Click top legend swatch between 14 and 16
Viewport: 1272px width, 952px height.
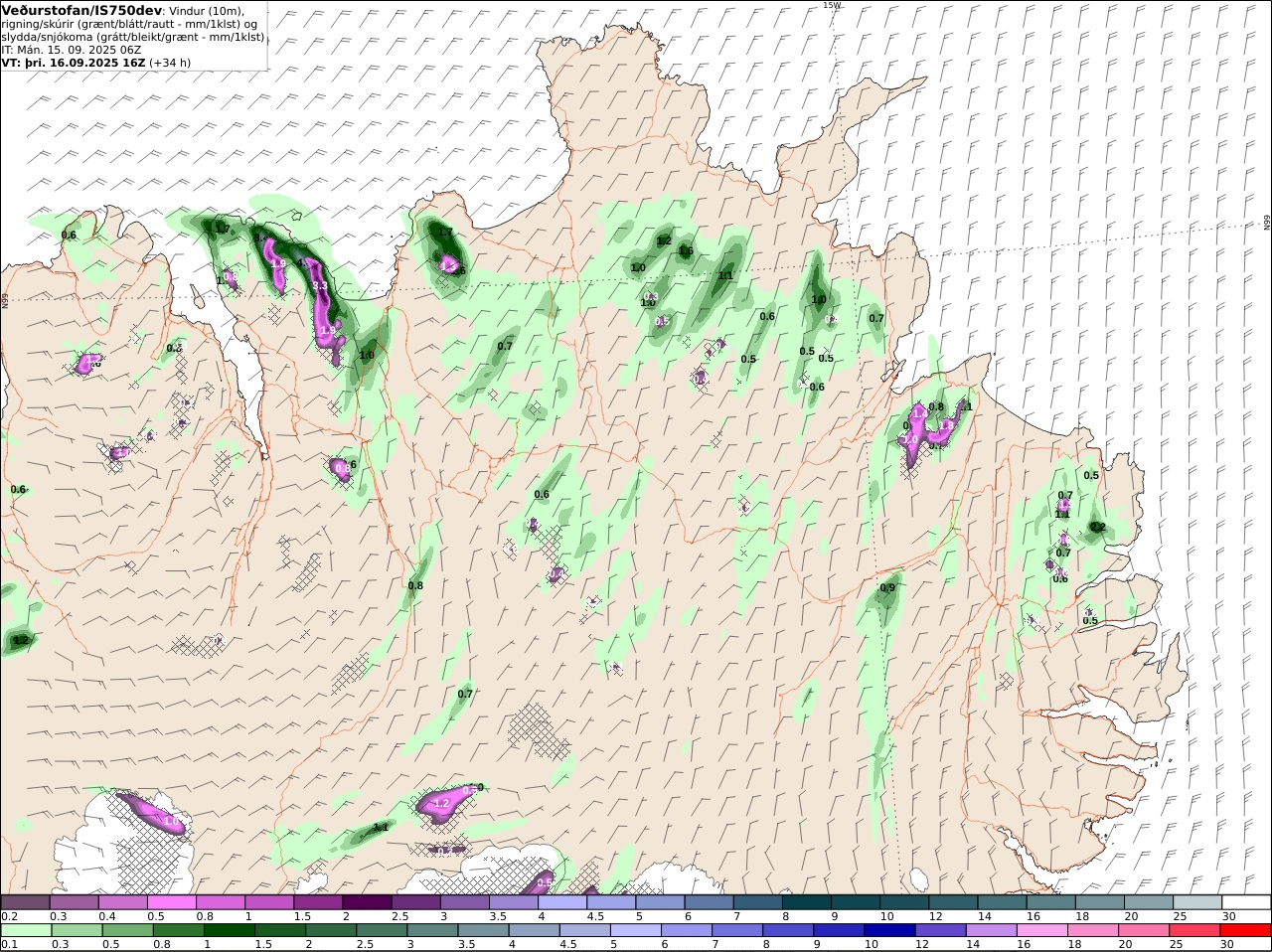pyautogui.click(x=1002, y=901)
